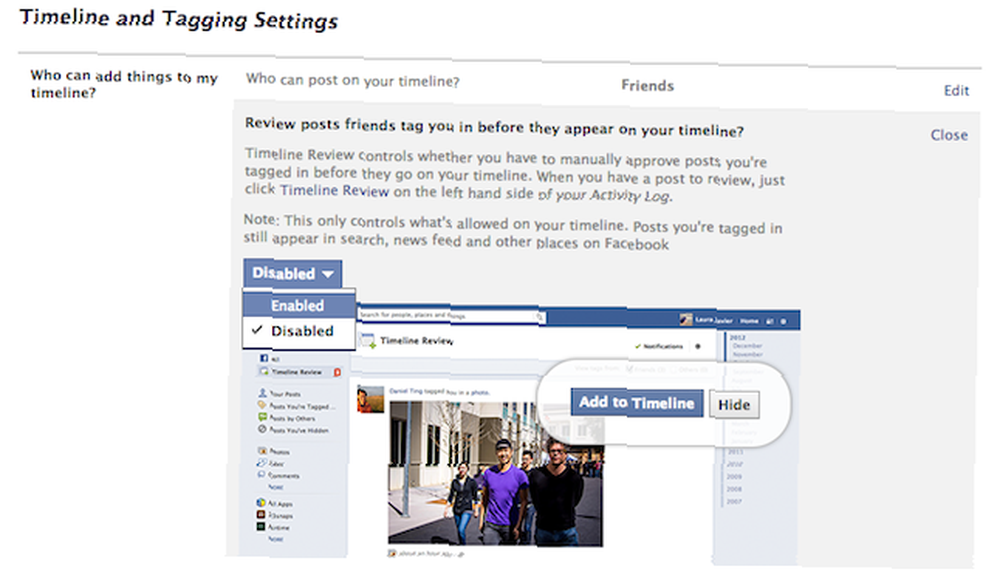1000x572 pixels.
Task: Select Enabled in the dropdown menu
Action: tap(298, 305)
